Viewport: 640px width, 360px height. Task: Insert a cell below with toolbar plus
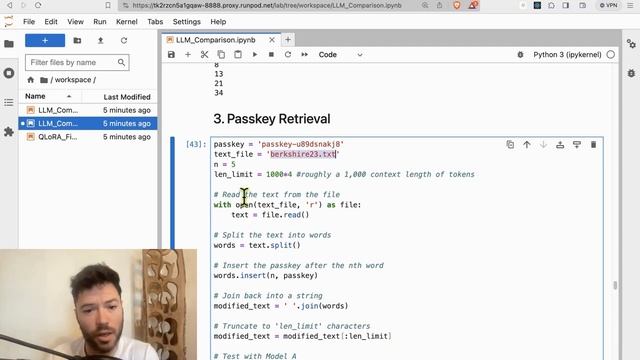click(188, 55)
